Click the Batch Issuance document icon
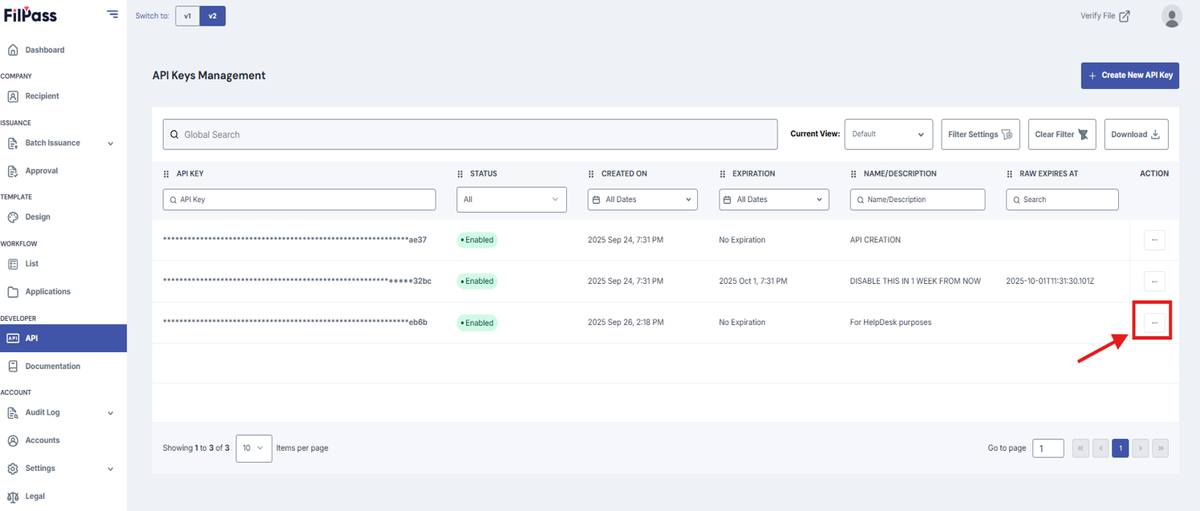Screen dimensions: 1200x511 coord(13,143)
